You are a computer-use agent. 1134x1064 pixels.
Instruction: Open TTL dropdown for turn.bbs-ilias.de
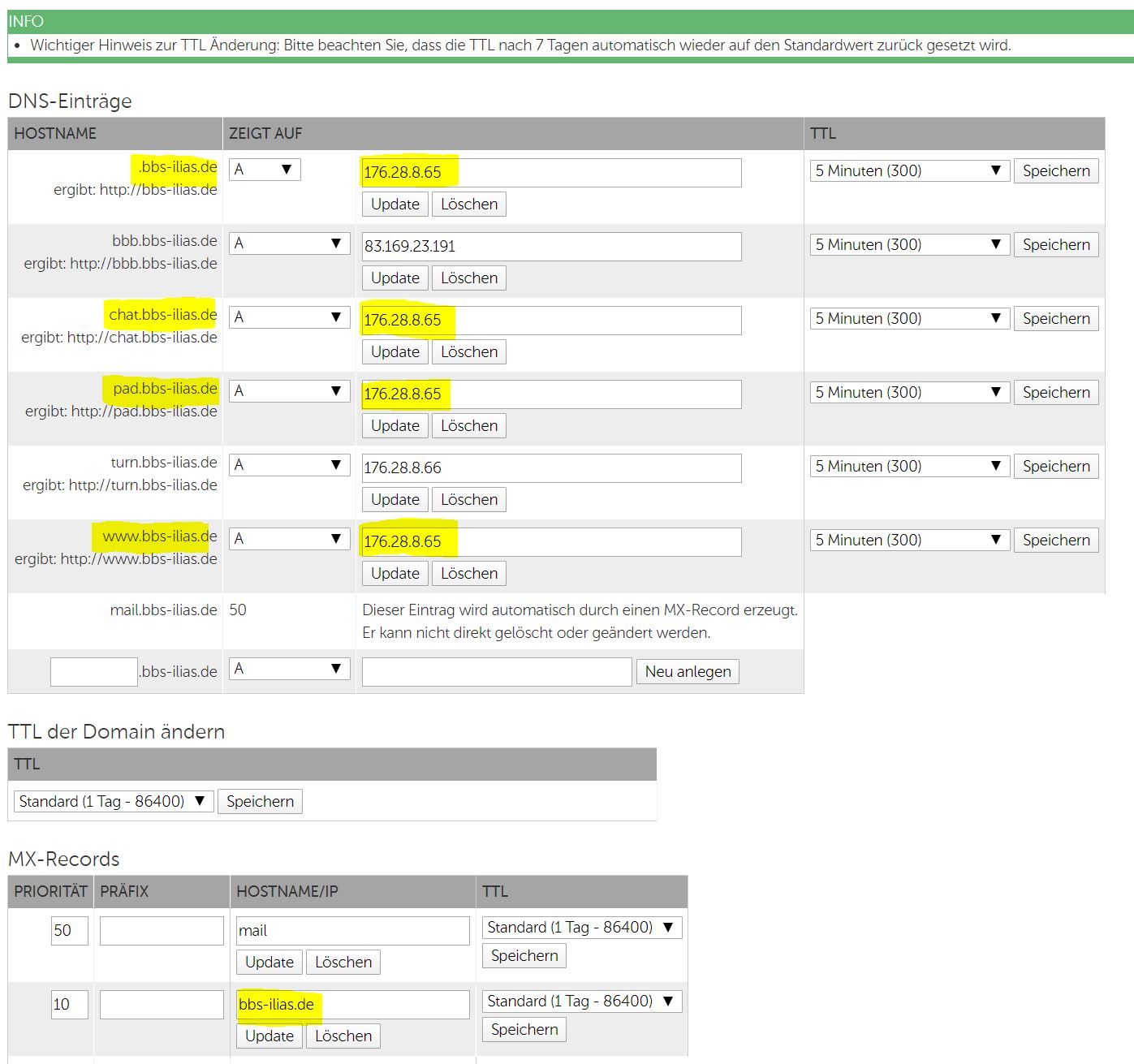909,467
